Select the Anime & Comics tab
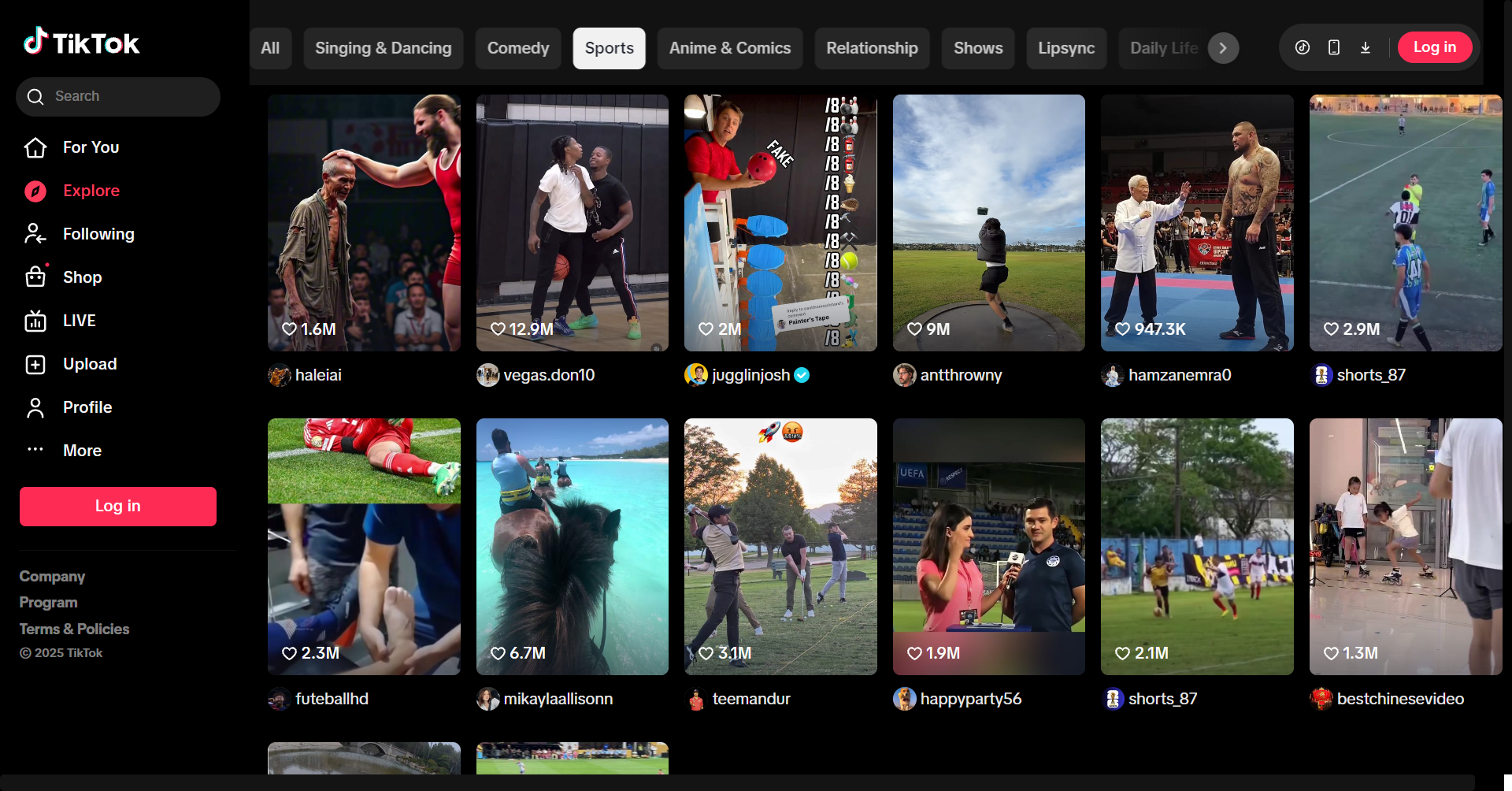This screenshot has width=1512, height=791. click(x=729, y=48)
